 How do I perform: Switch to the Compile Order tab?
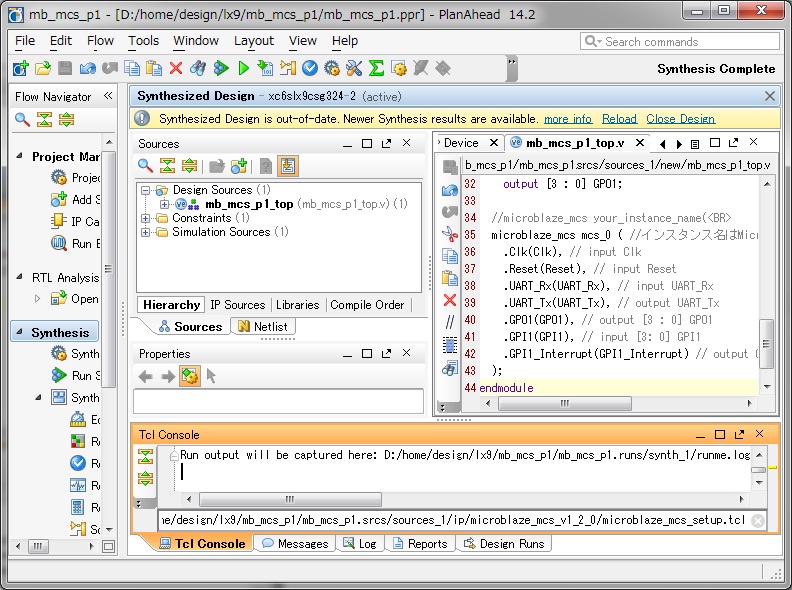click(367, 305)
